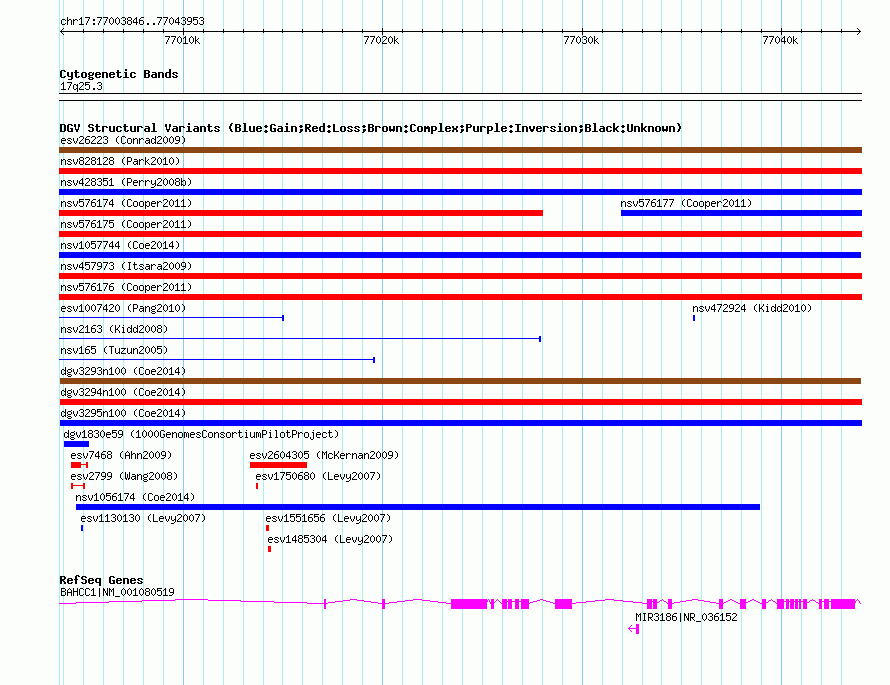Select the nsv165 (Tuzun2005) thin blue line
This screenshot has width=890, height=685.
[217, 360]
